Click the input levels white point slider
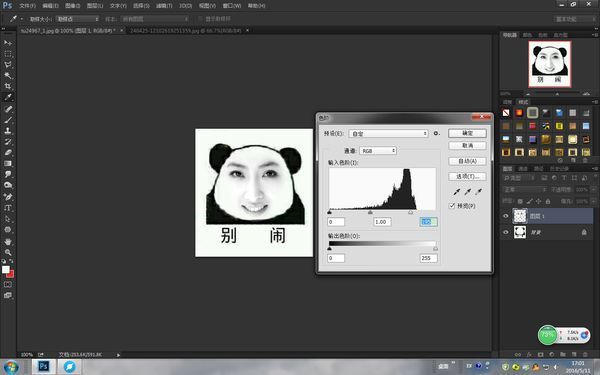The image size is (600, 375). tap(411, 212)
